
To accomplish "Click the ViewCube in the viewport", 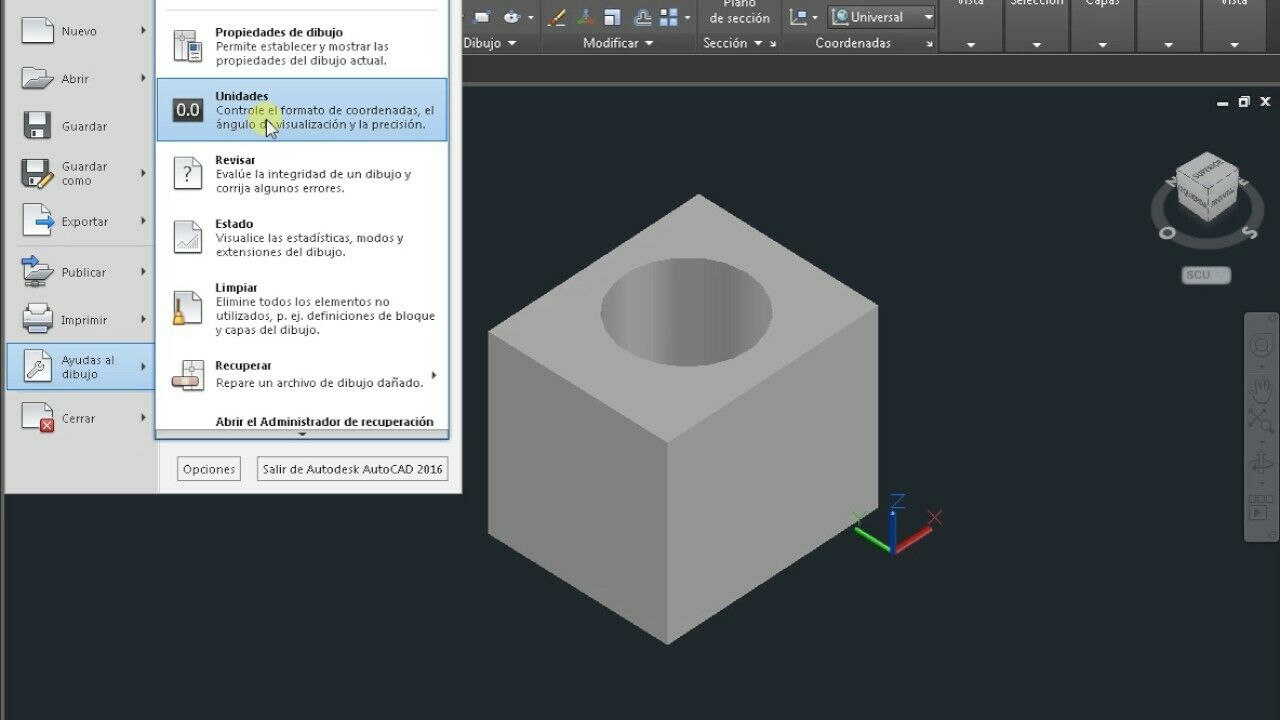I will 1206,187.
